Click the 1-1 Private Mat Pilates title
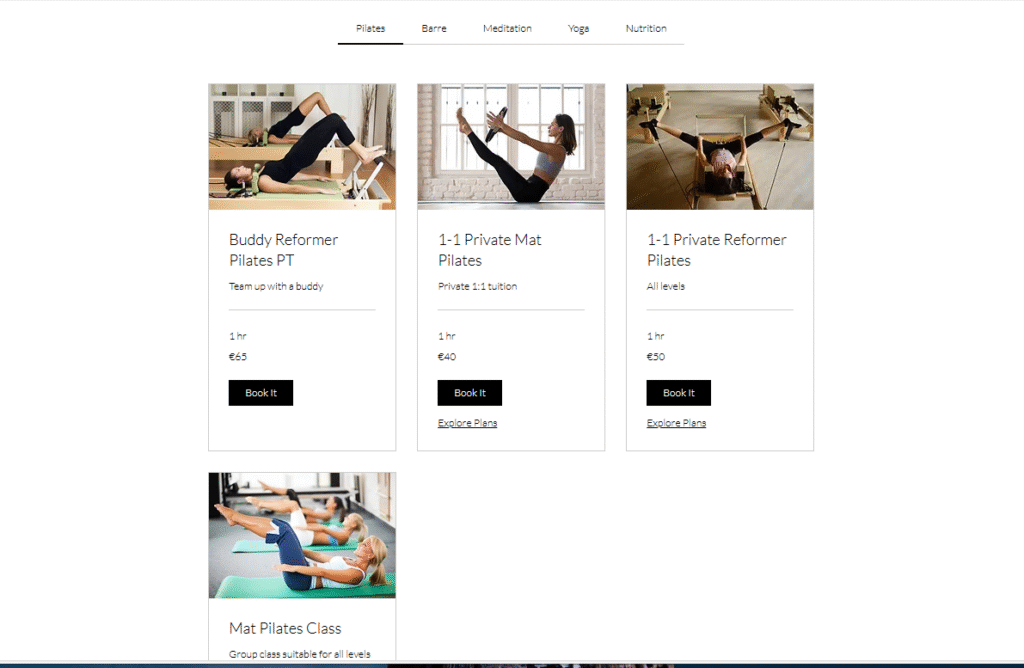1024x668 pixels. click(x=490, y=250)
